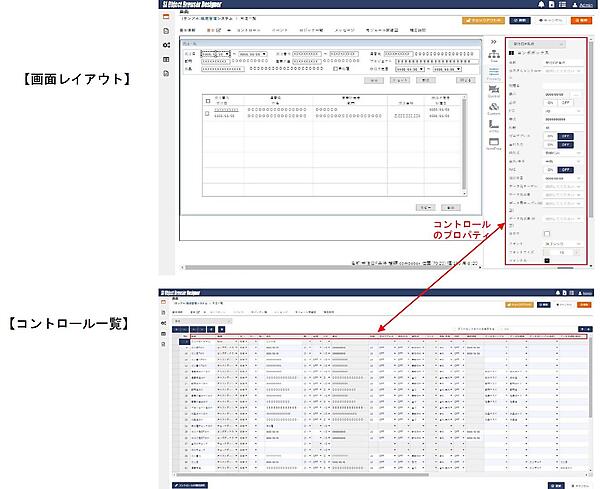Image resolution: width=600 pixels, height=489 pixels.
Task: Click the document icon in lower screen header
Action: pyautogui.click(x=564, y=293)
